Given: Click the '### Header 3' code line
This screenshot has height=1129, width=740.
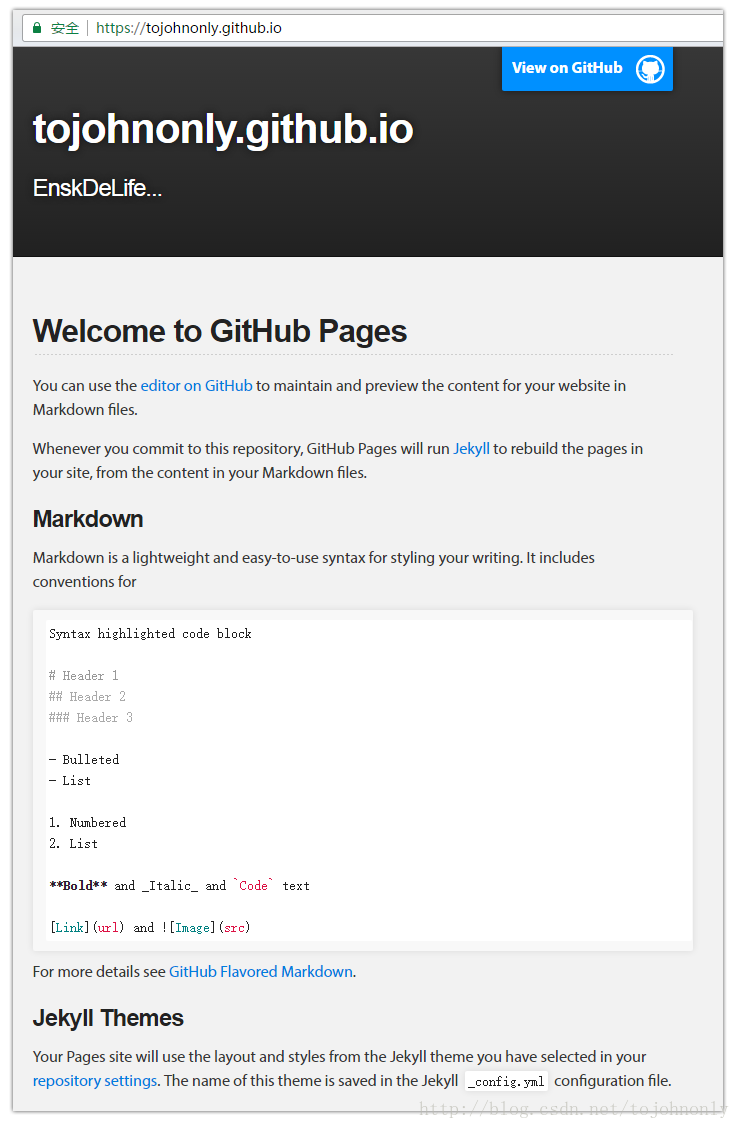Looking at the screenshot, I should (x=91, y=718).
